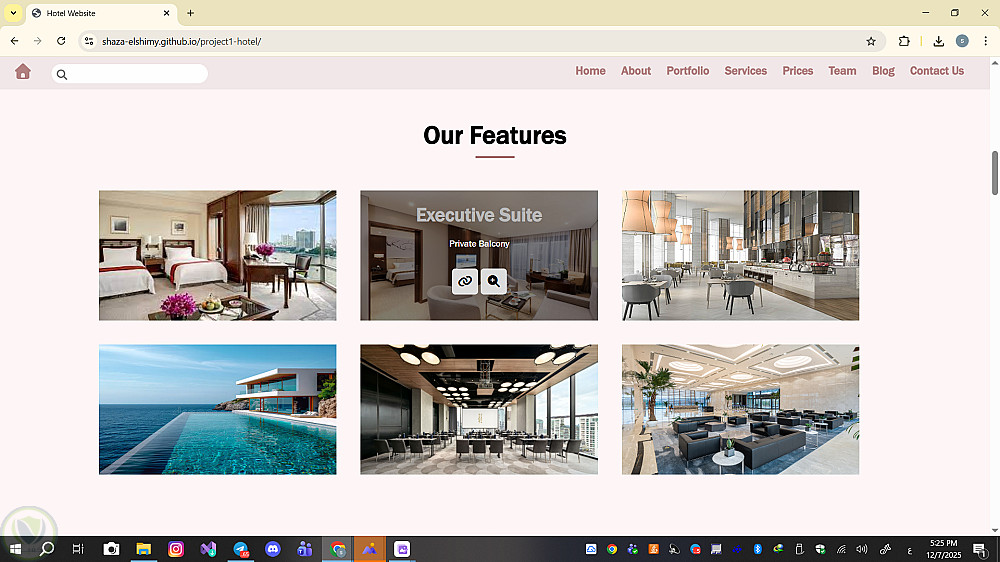Viewport: 1000px width, 562px height.
Task: Click the Our Features heading
Action: pos(495,135)
